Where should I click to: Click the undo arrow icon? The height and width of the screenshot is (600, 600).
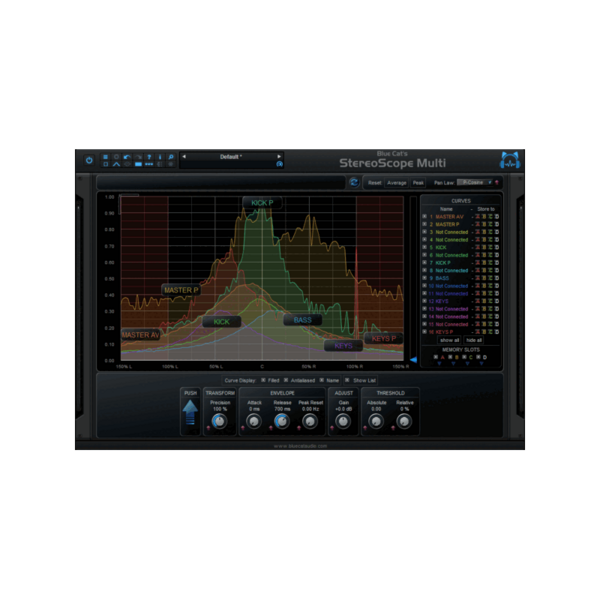[127, 157]
